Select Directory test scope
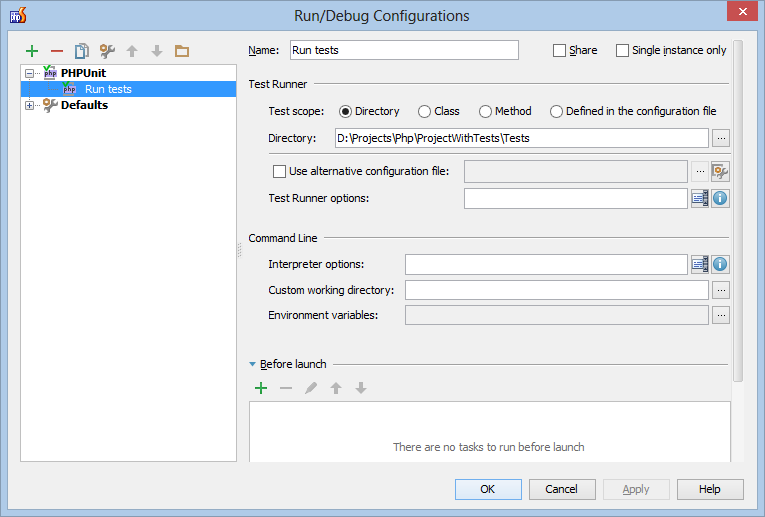 (x=345, y=112)
